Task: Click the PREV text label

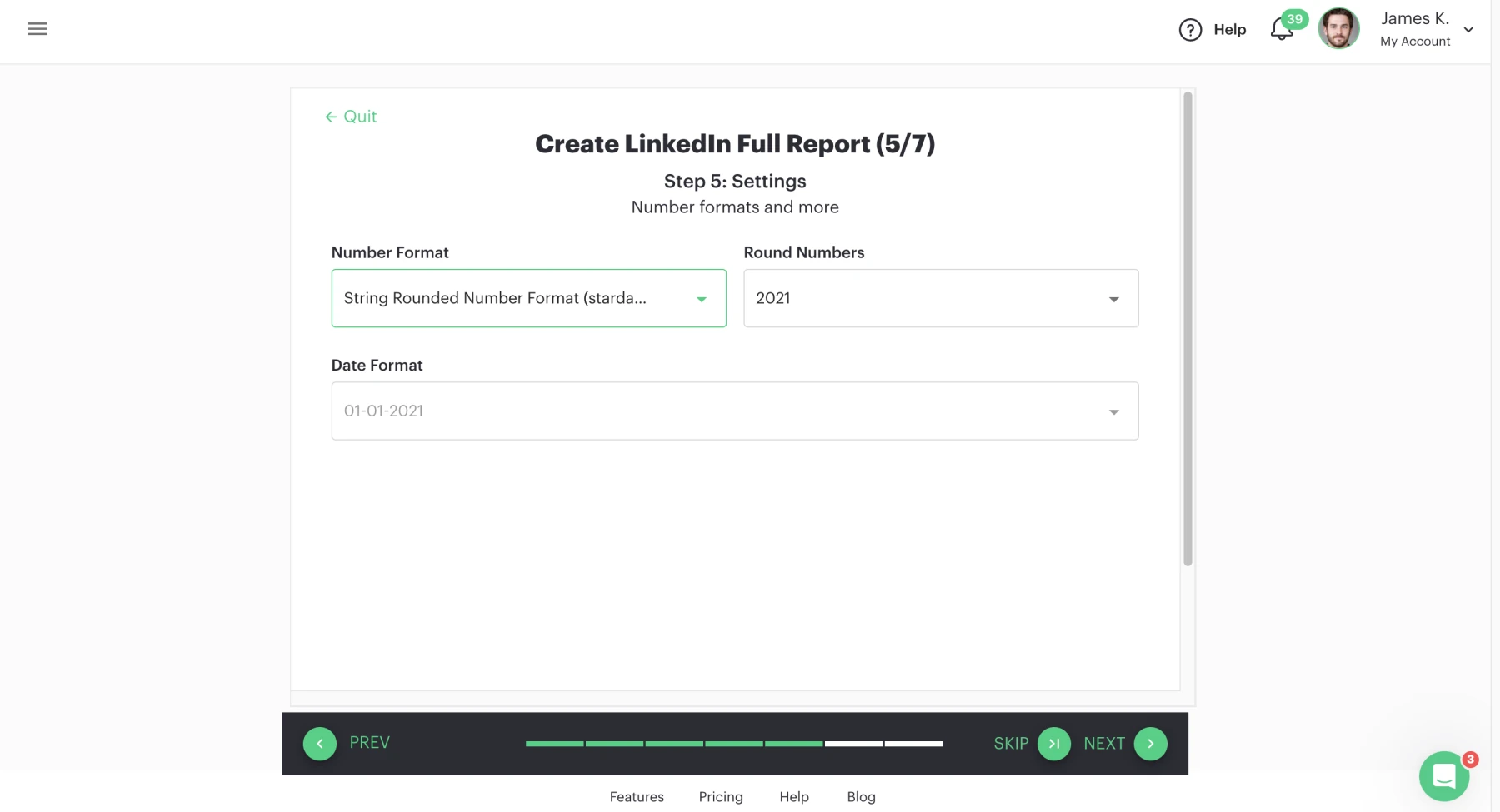Action: click(370, 743)
